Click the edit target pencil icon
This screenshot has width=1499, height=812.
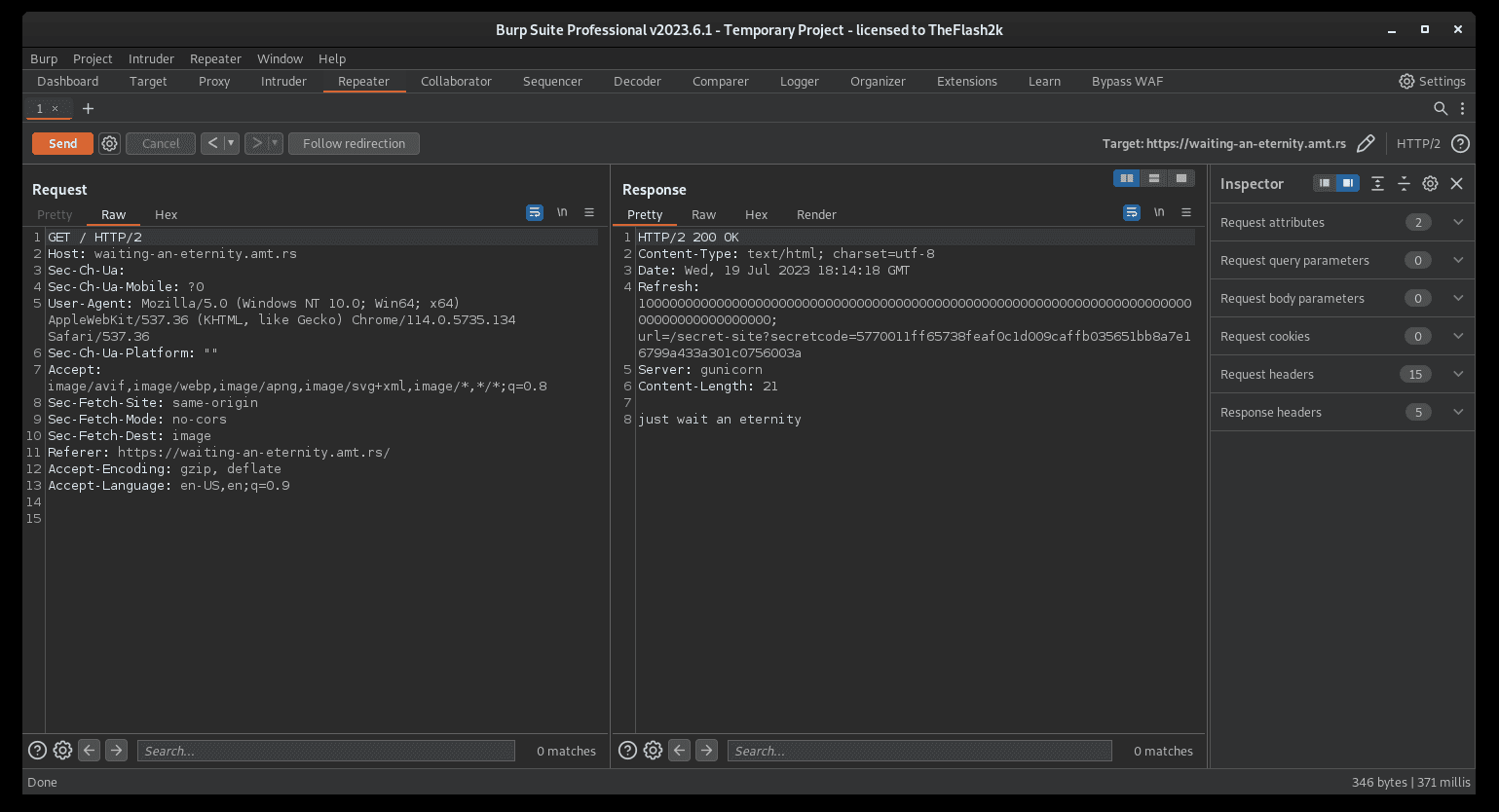(1366, 143)
